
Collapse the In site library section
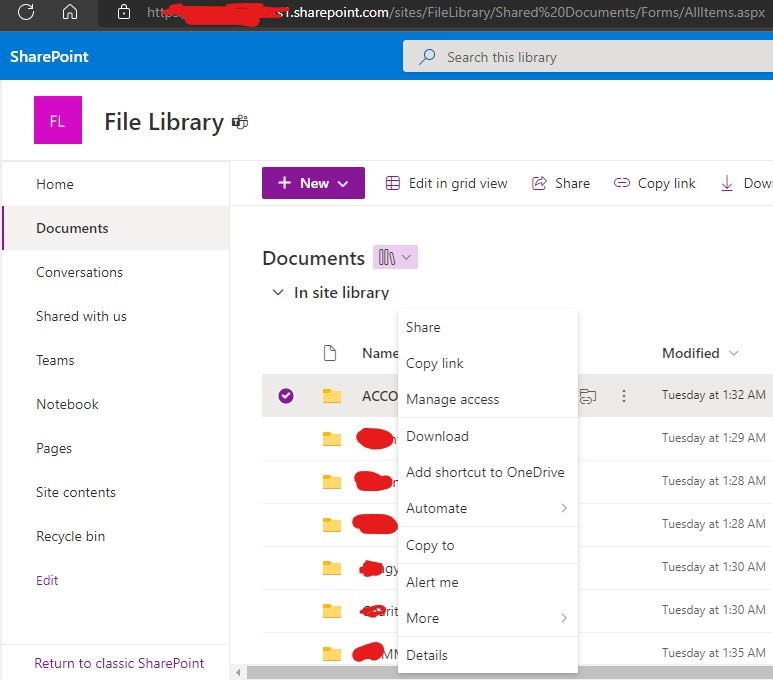coord(278,292)
